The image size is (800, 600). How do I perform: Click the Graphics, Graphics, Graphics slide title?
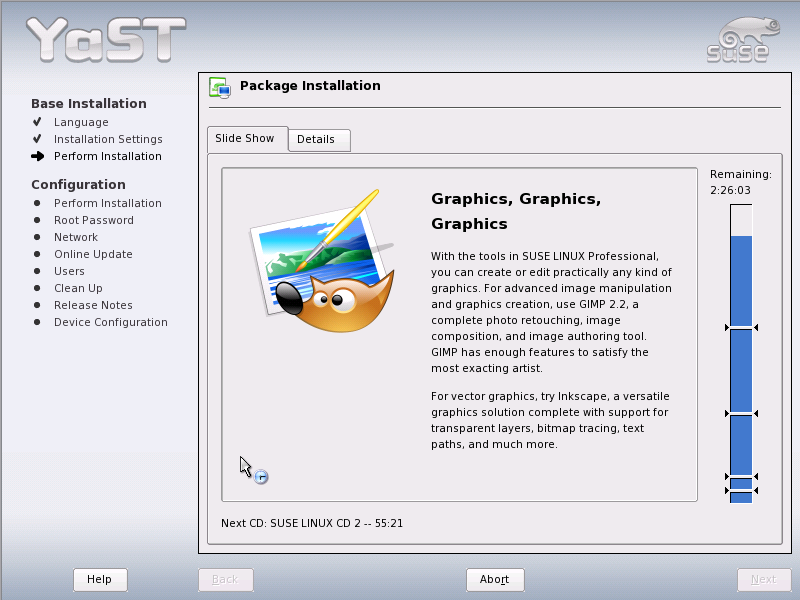point(516,211)
